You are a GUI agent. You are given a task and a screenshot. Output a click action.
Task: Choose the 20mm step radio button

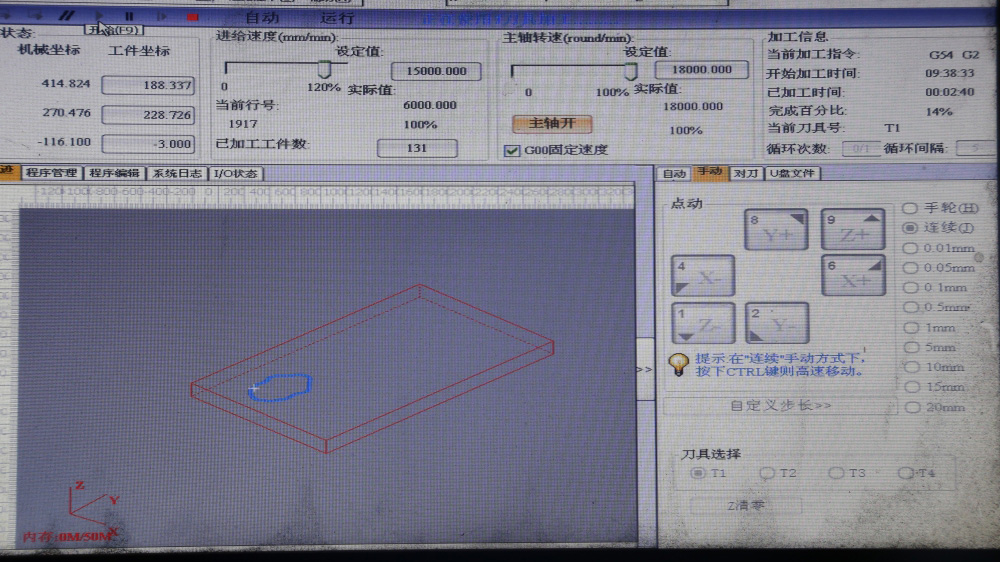pos(913,408)
